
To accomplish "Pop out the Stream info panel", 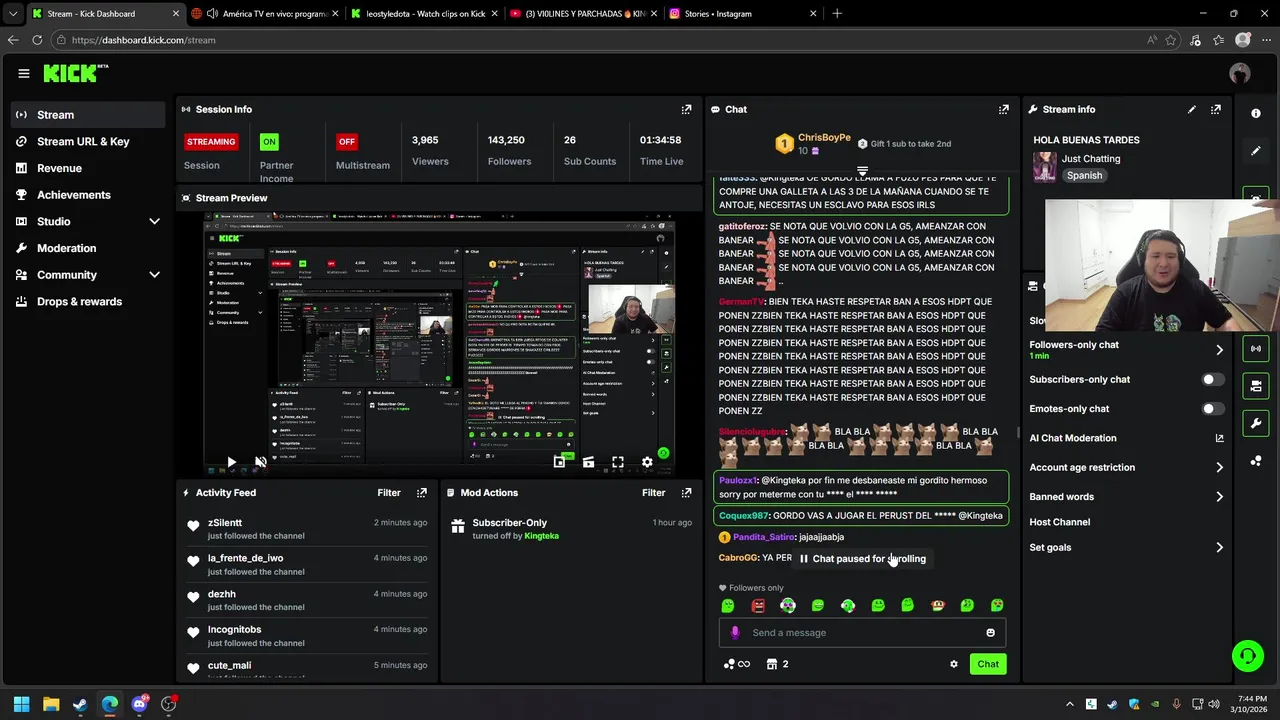I will [x=1215, y=109].
